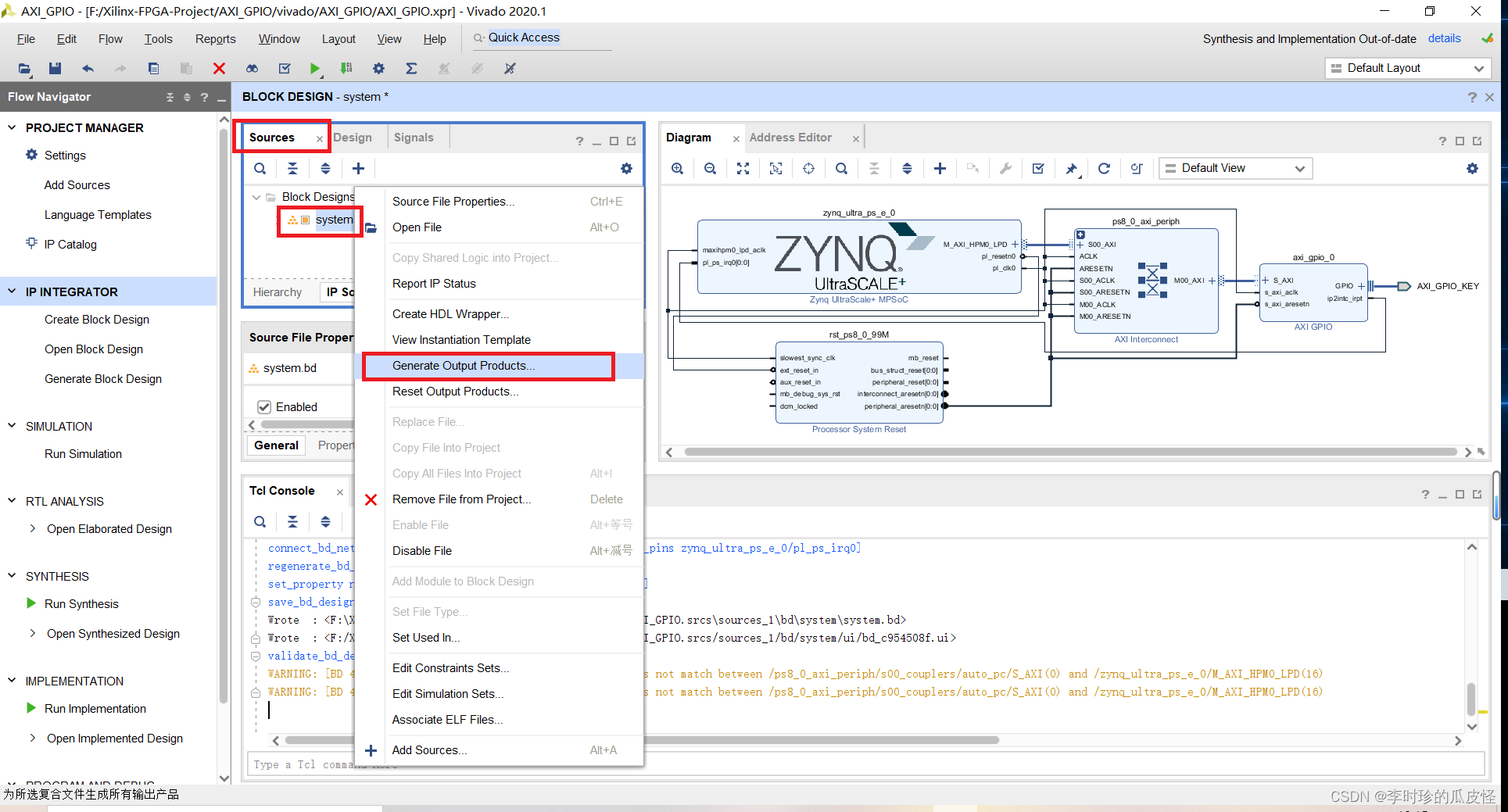Click the Save toolbar icon
Image resolution: width=1508 pixels, height=812 pixels.
click(x=55, y=69)
